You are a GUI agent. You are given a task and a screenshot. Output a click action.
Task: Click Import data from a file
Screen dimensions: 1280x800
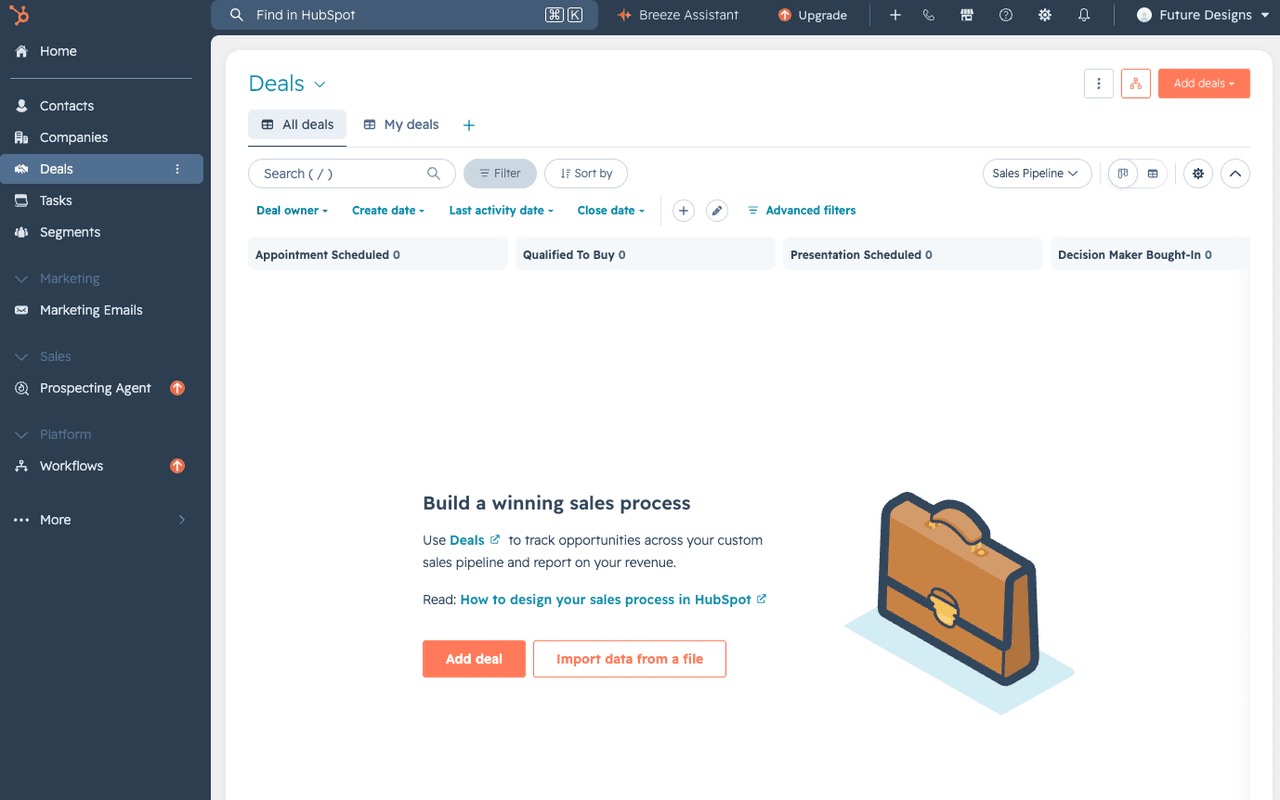click(x=629, y=659)
